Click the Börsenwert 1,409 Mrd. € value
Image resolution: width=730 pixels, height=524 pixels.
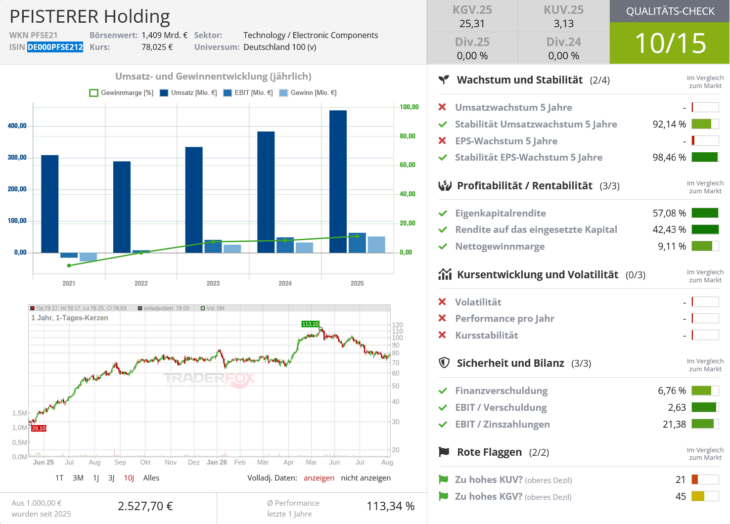pos(164,35)
